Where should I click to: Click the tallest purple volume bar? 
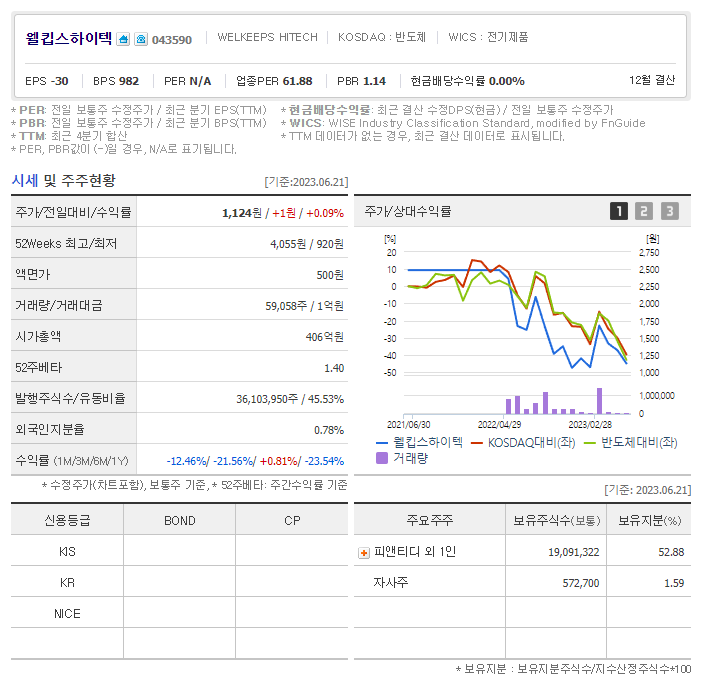(599, 401)
